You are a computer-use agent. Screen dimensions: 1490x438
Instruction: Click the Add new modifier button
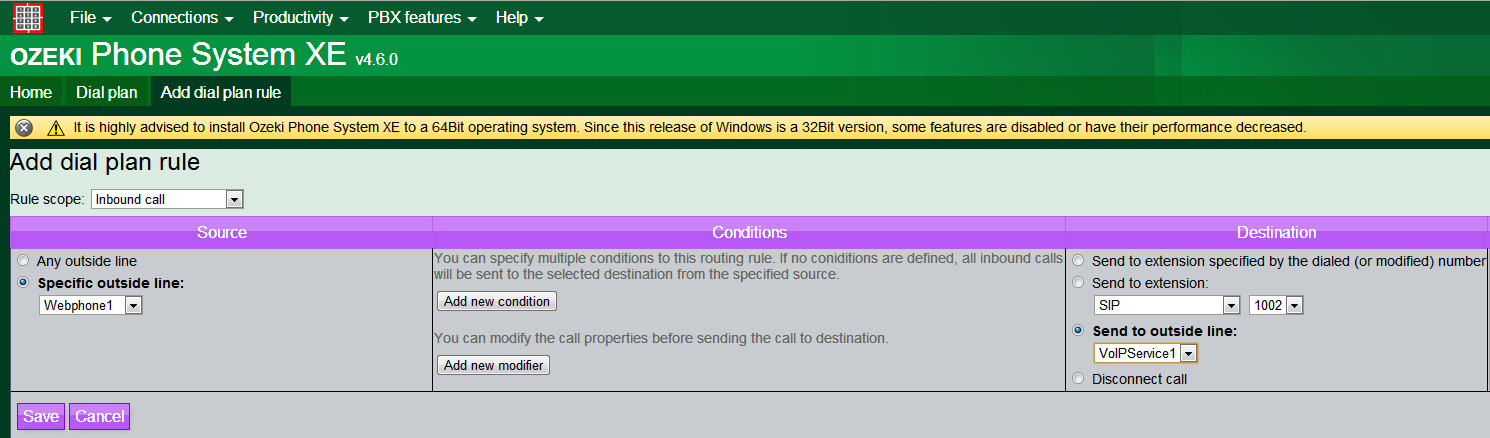click(x=494, y=365)
